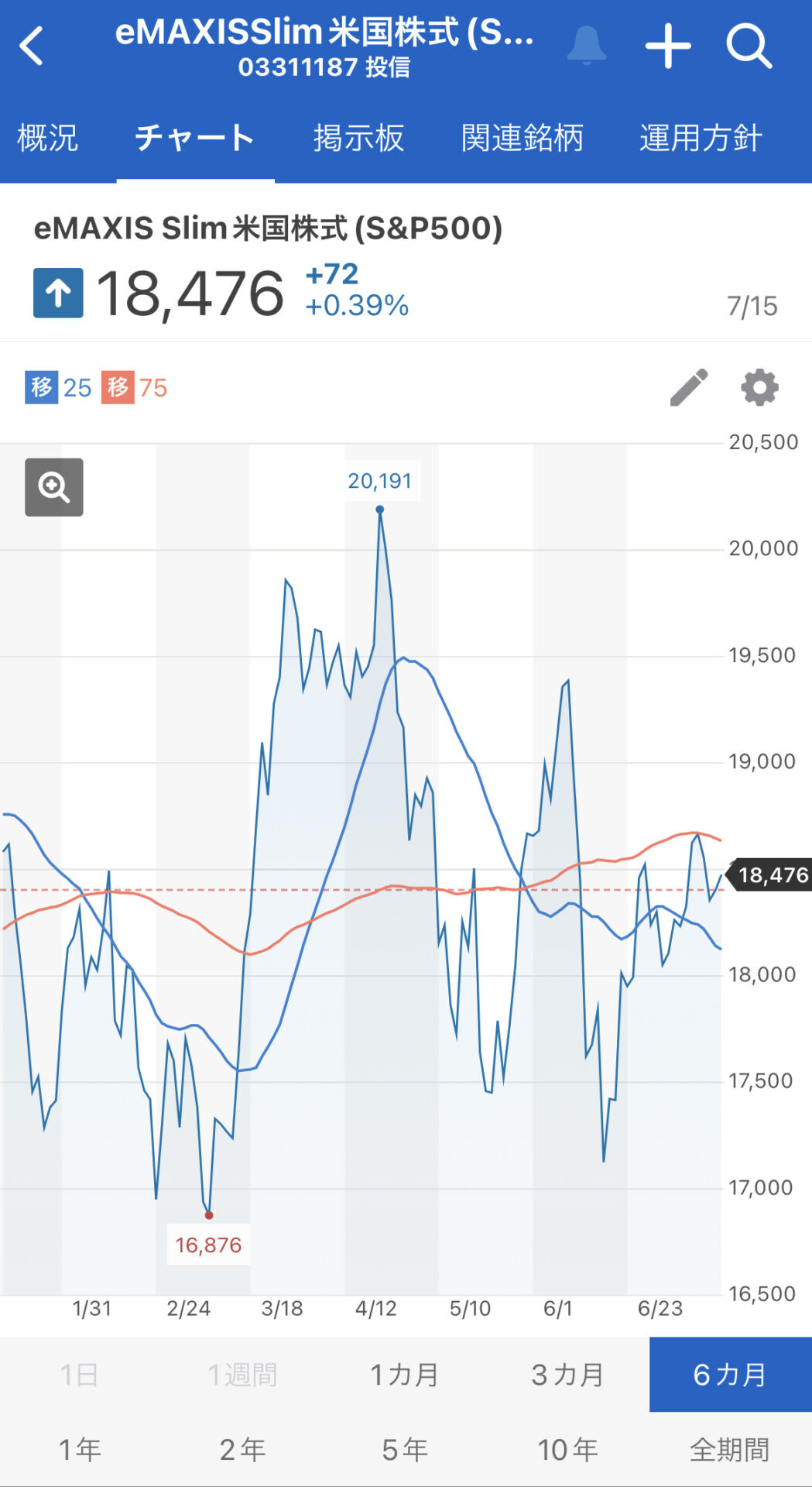Tap the notification bell icon
Image resolution: width=812 pixels, height=1487 pixels.
[586, 46]
